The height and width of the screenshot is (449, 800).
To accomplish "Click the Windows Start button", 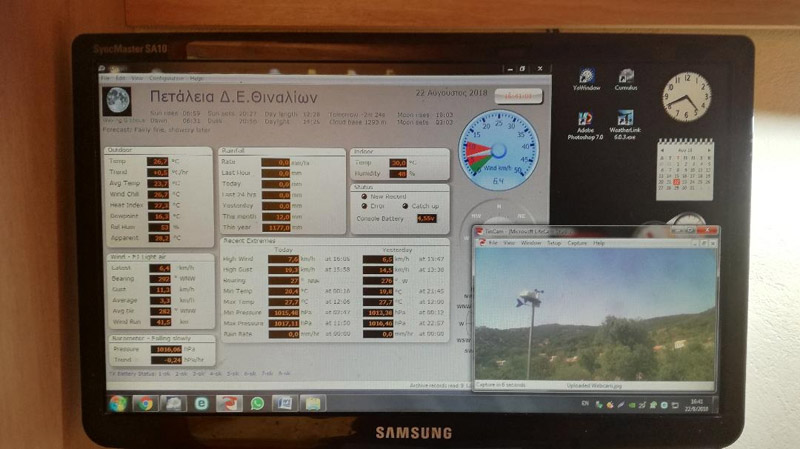I will tap(117, 402).
